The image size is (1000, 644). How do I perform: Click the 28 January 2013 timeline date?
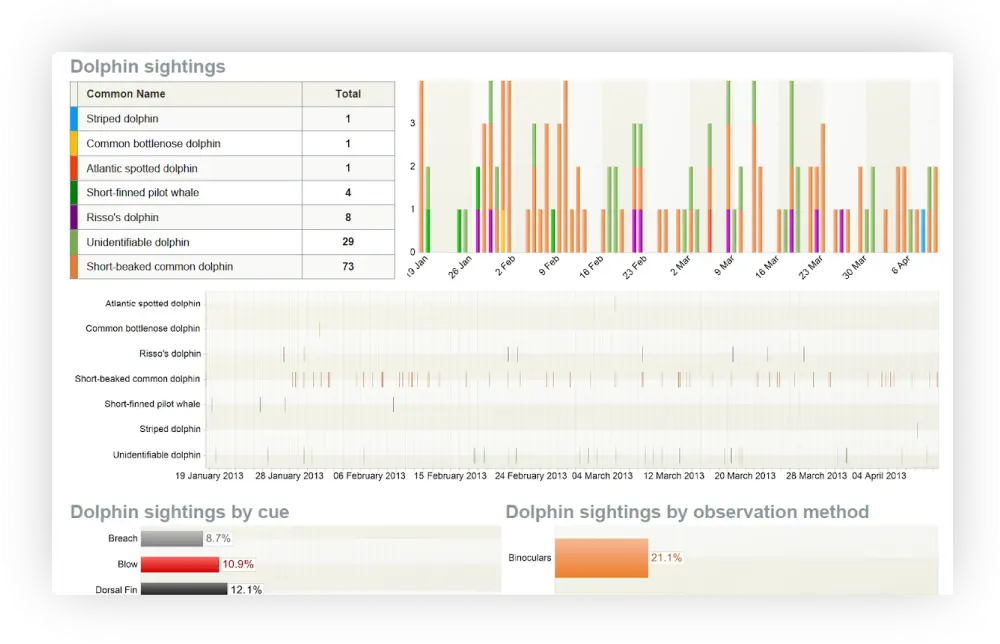pos(289,476)
